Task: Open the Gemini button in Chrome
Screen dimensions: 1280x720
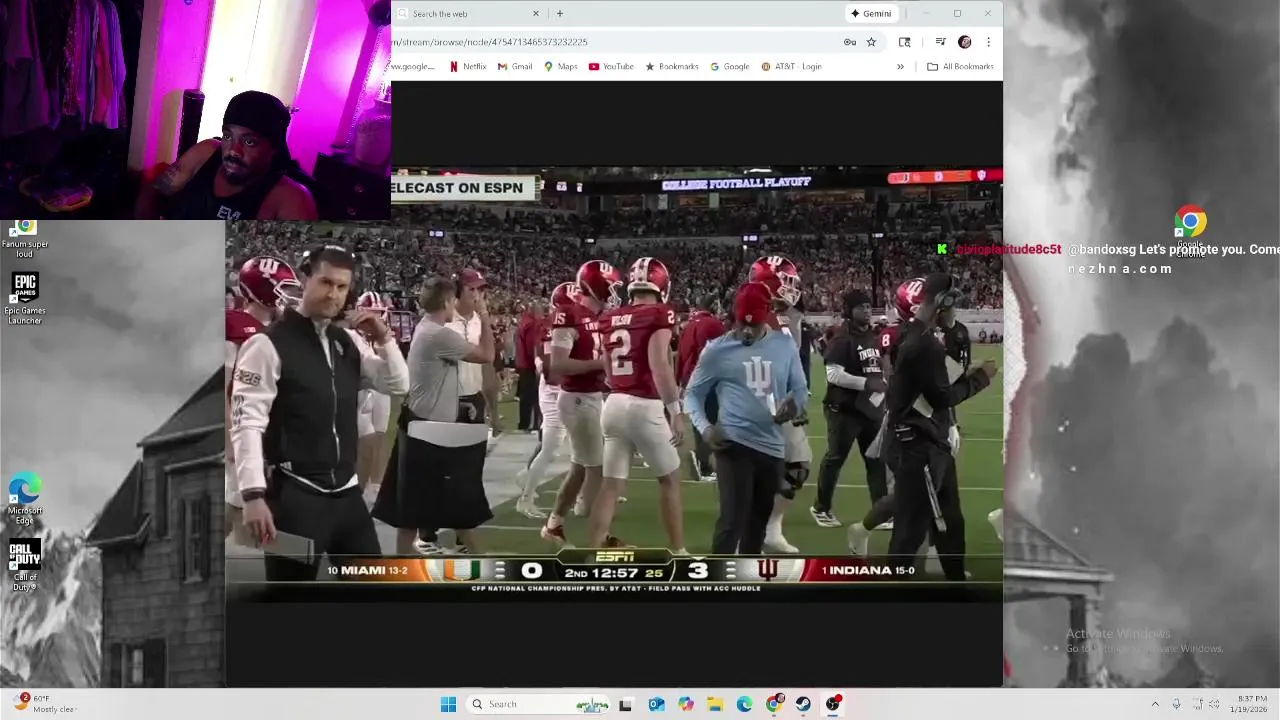Action: pos(871,14)
